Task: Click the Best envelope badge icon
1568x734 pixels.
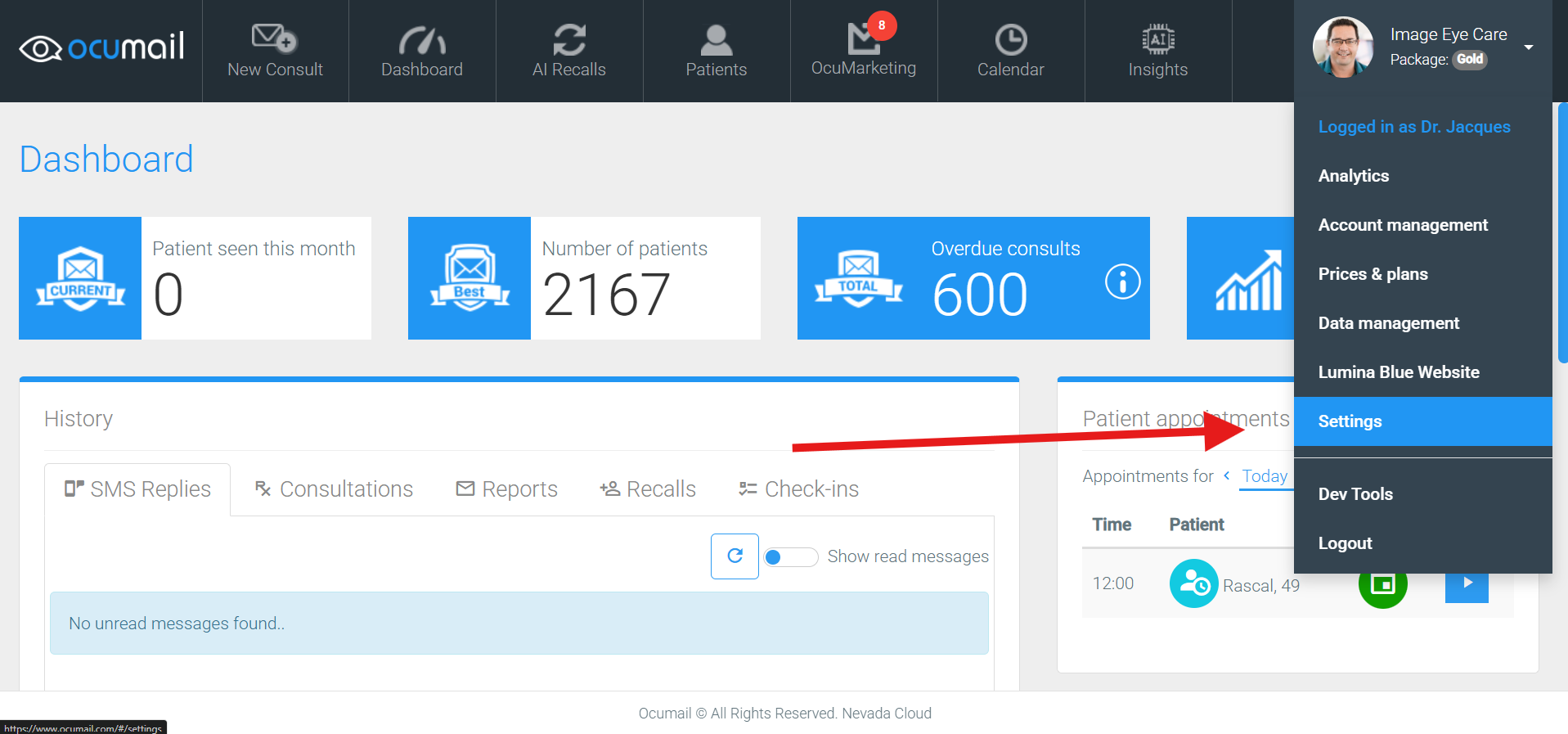Action: pos(470,278)
